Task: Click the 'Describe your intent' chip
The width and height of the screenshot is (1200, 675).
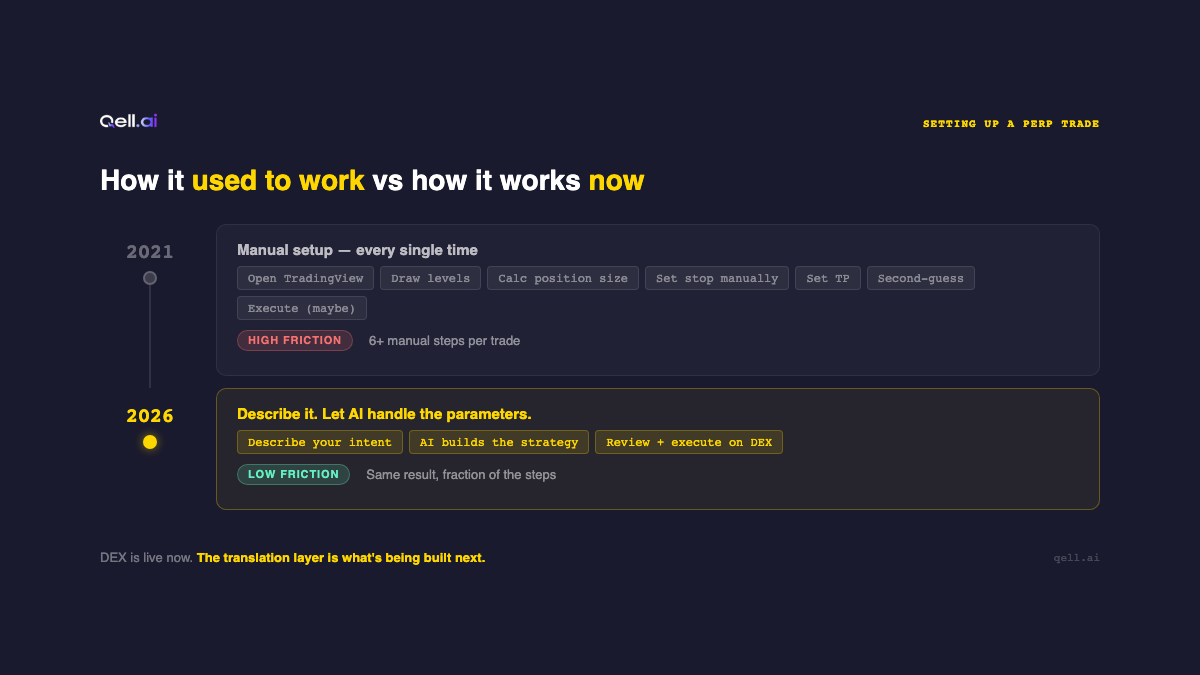Action: [x=320, y=442]
